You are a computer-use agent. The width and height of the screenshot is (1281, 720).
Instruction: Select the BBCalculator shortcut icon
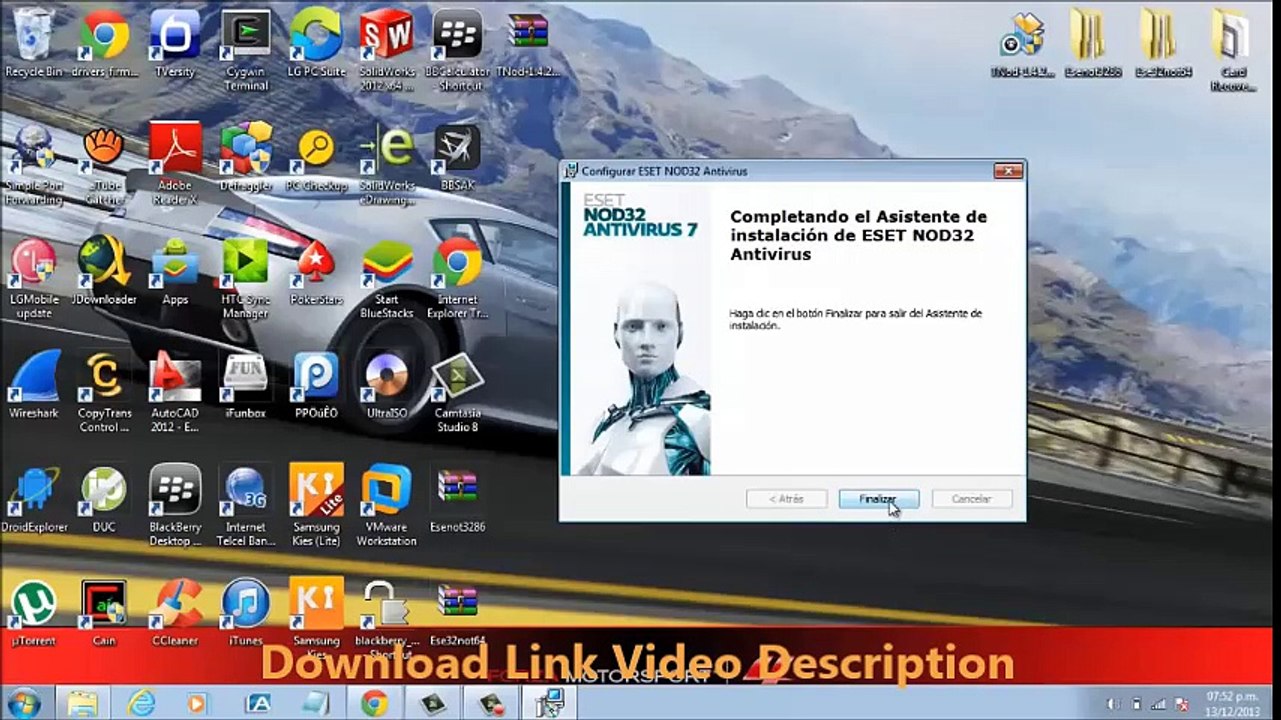pyautogui.click(x=457, y=51)
